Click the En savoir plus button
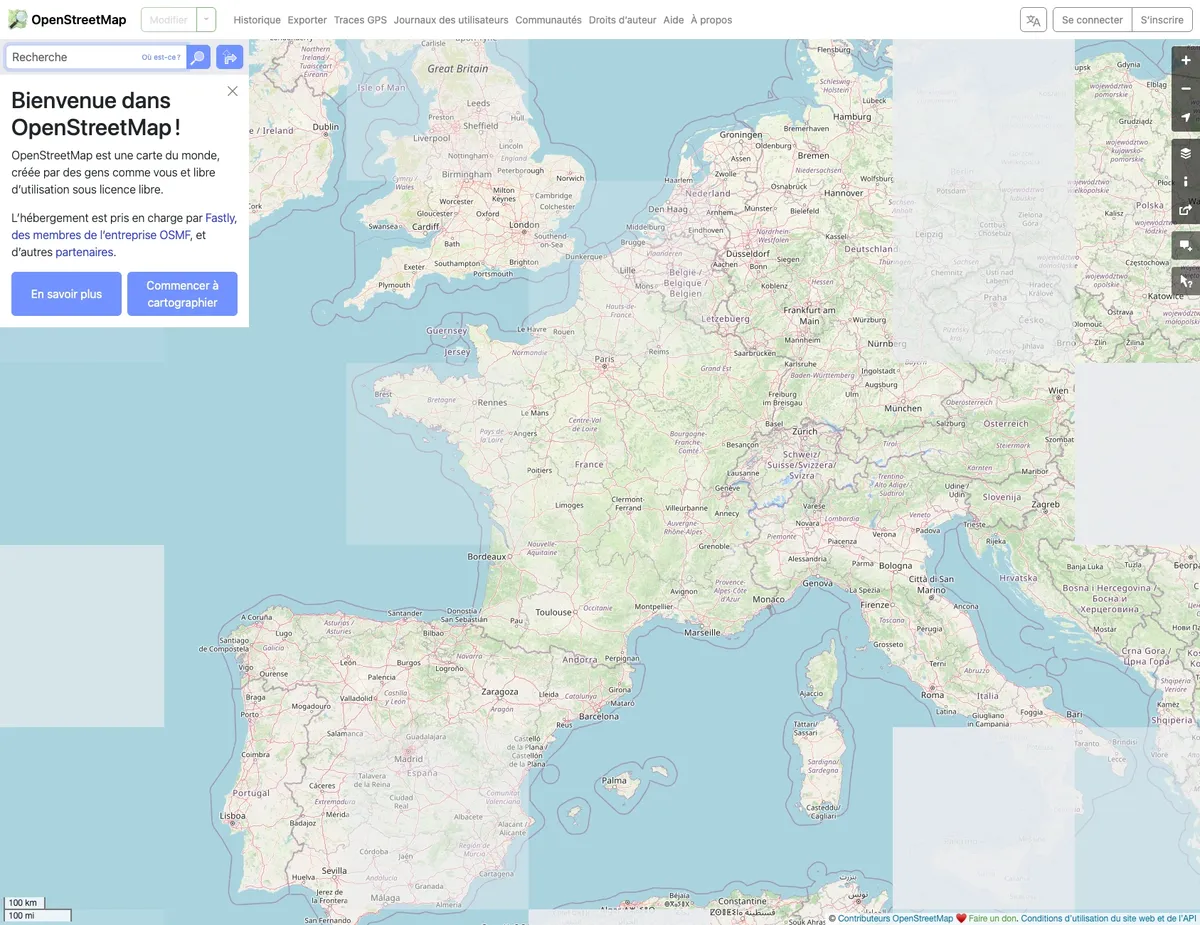 click(66, 294)
